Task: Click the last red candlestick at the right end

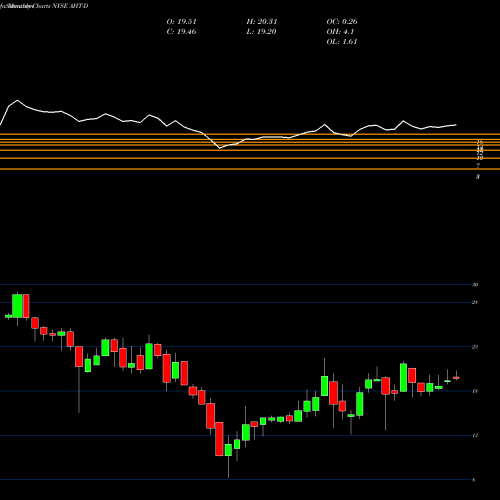Action: pyautogui.click(x=456, y=378)
